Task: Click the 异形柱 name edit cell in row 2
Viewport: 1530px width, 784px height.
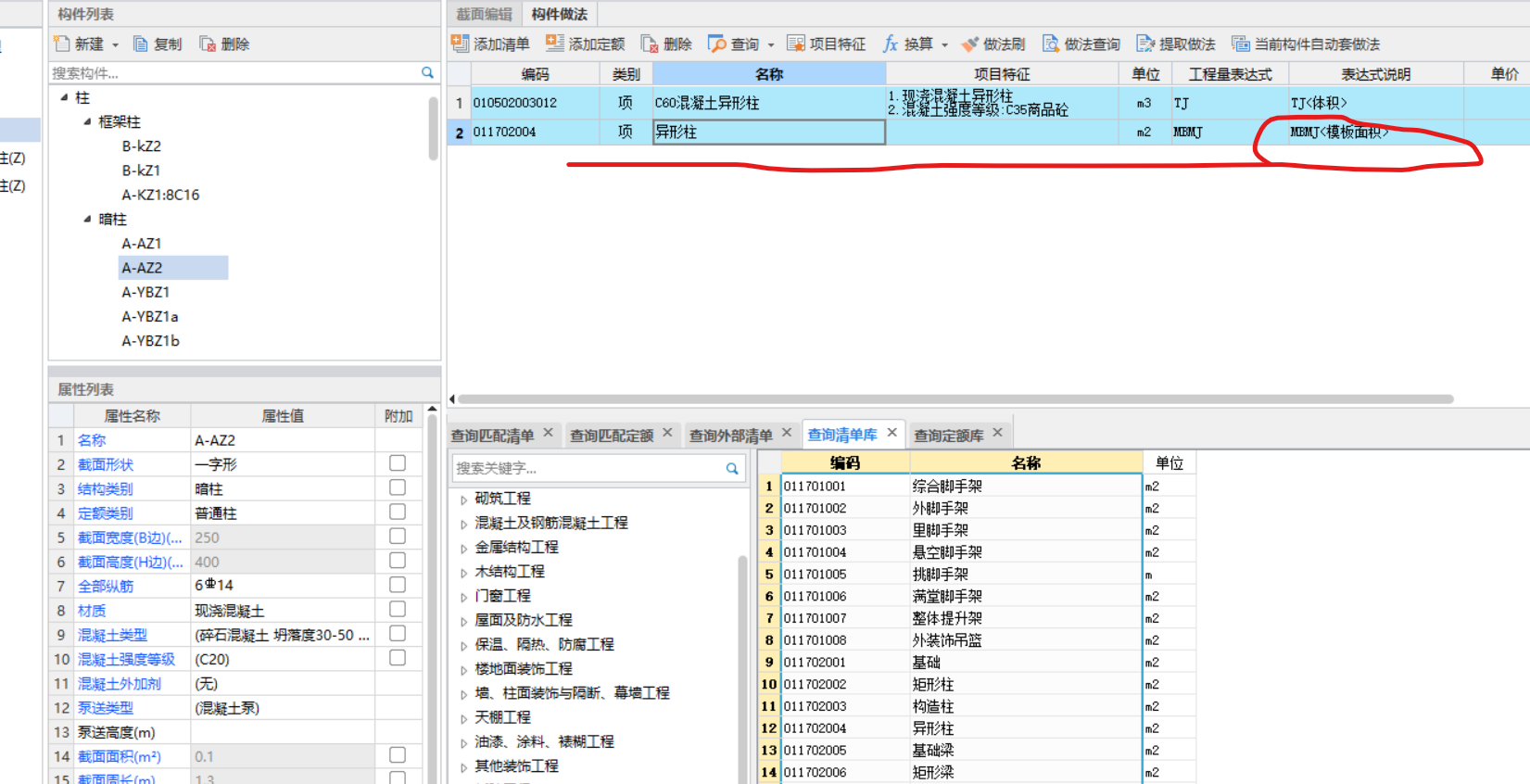Action: click(769, 133)
